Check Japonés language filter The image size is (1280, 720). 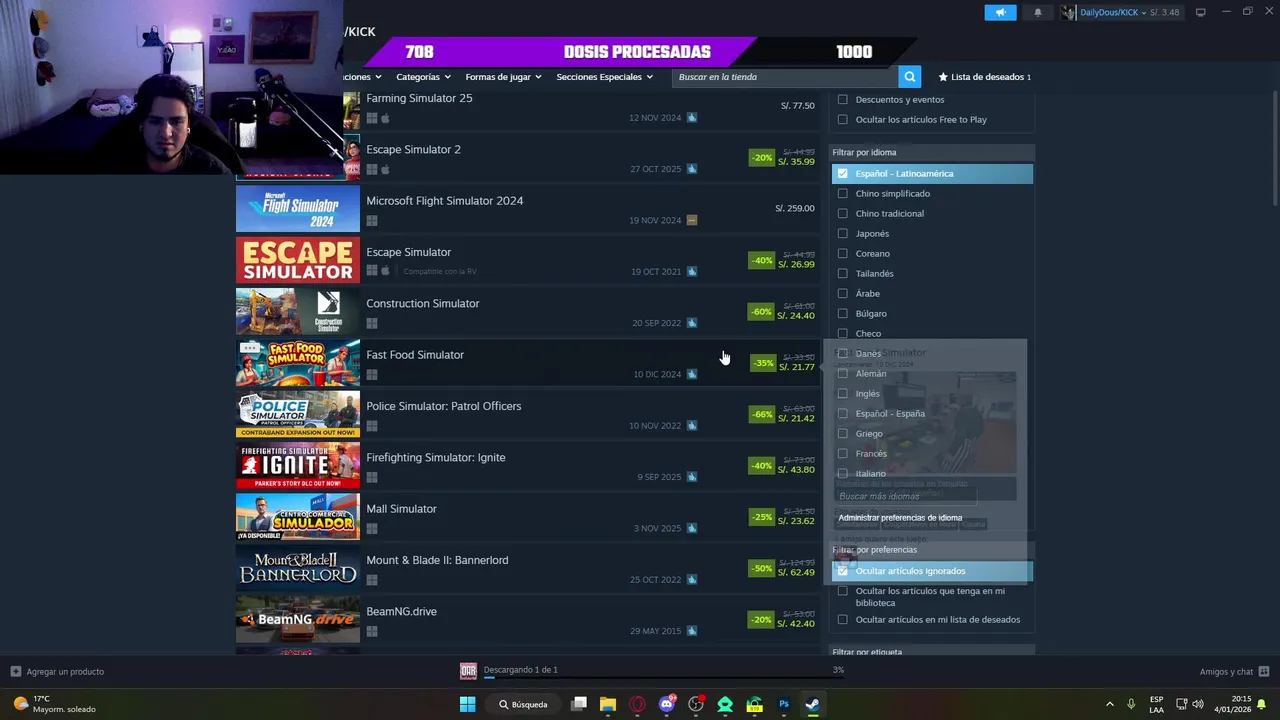click(842, 234)
